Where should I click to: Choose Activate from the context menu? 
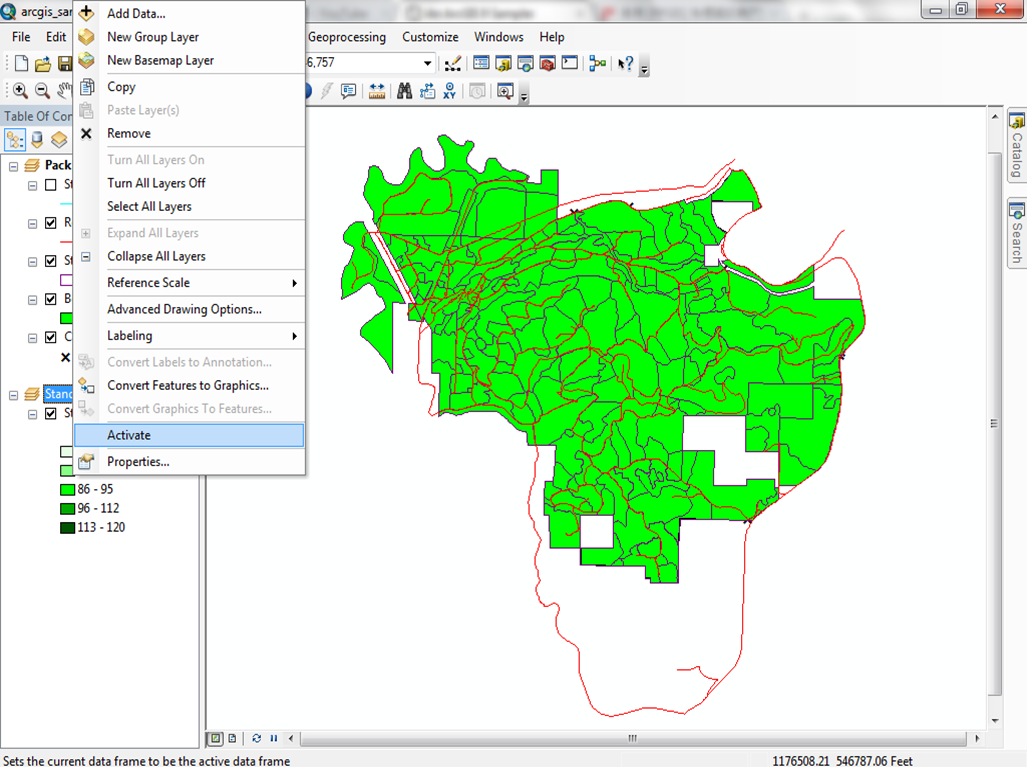188,435
